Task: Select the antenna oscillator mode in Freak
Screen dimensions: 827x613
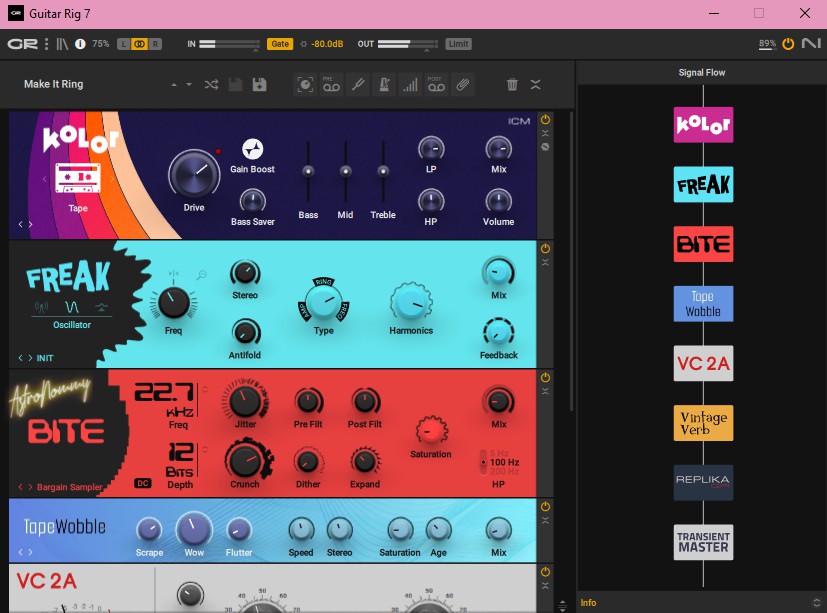Action: pyautogui.click(x=41, y=306)
